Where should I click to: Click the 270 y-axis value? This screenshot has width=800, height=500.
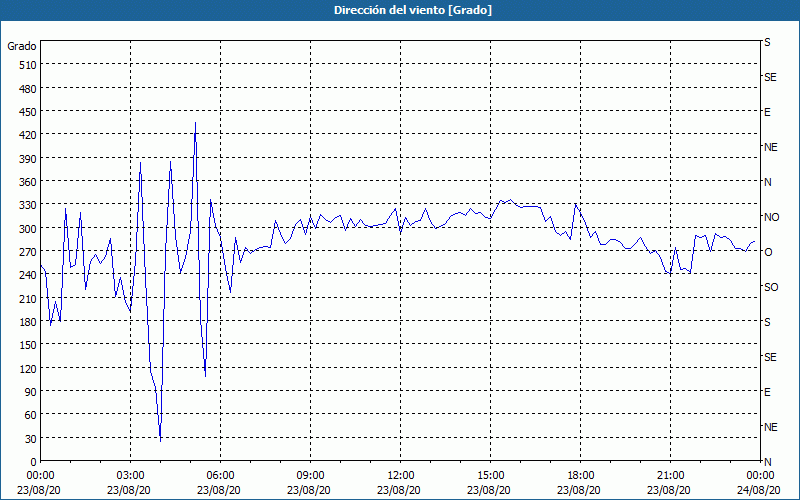tap(28, 252)
